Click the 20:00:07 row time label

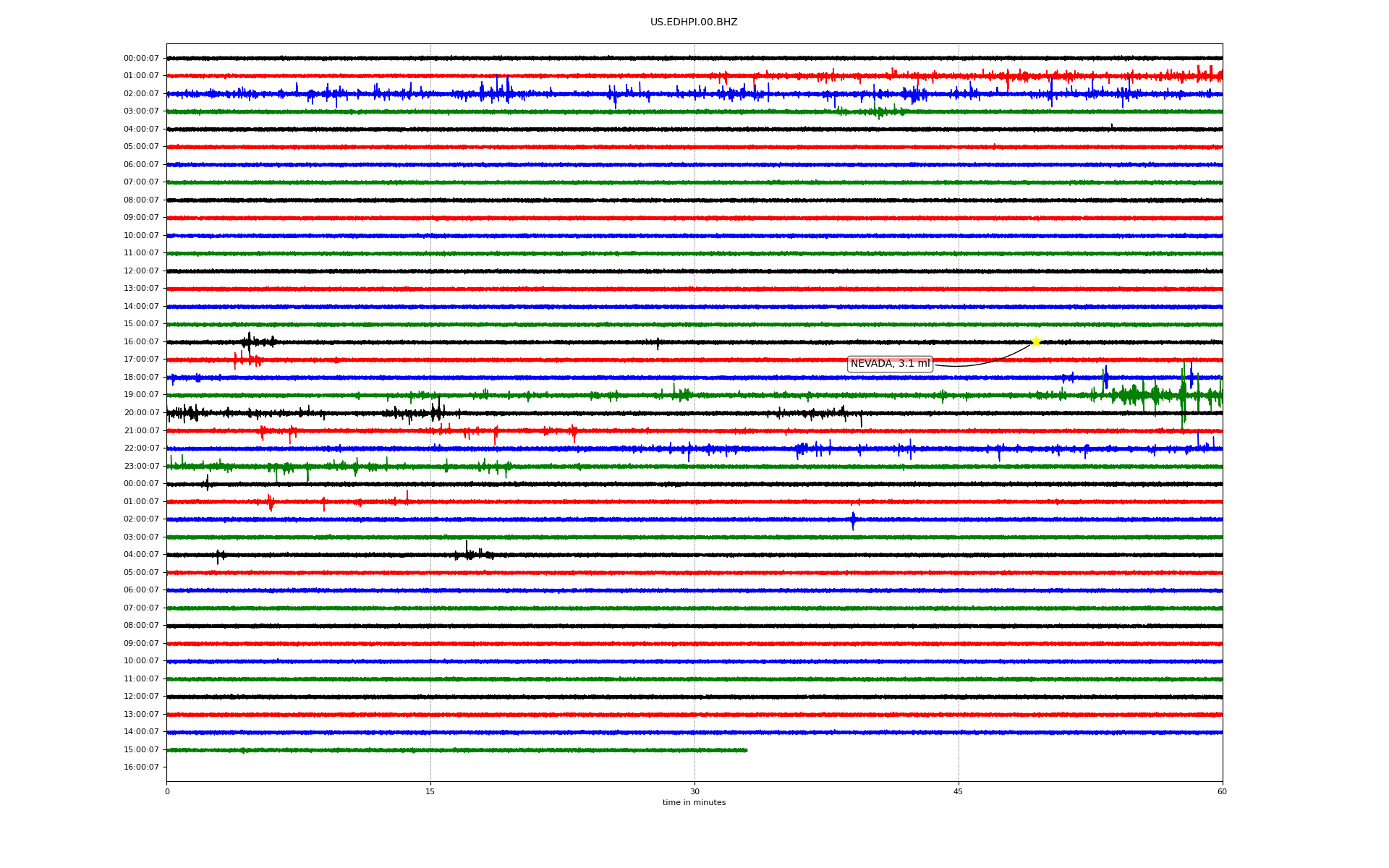(x=141, y=412)
